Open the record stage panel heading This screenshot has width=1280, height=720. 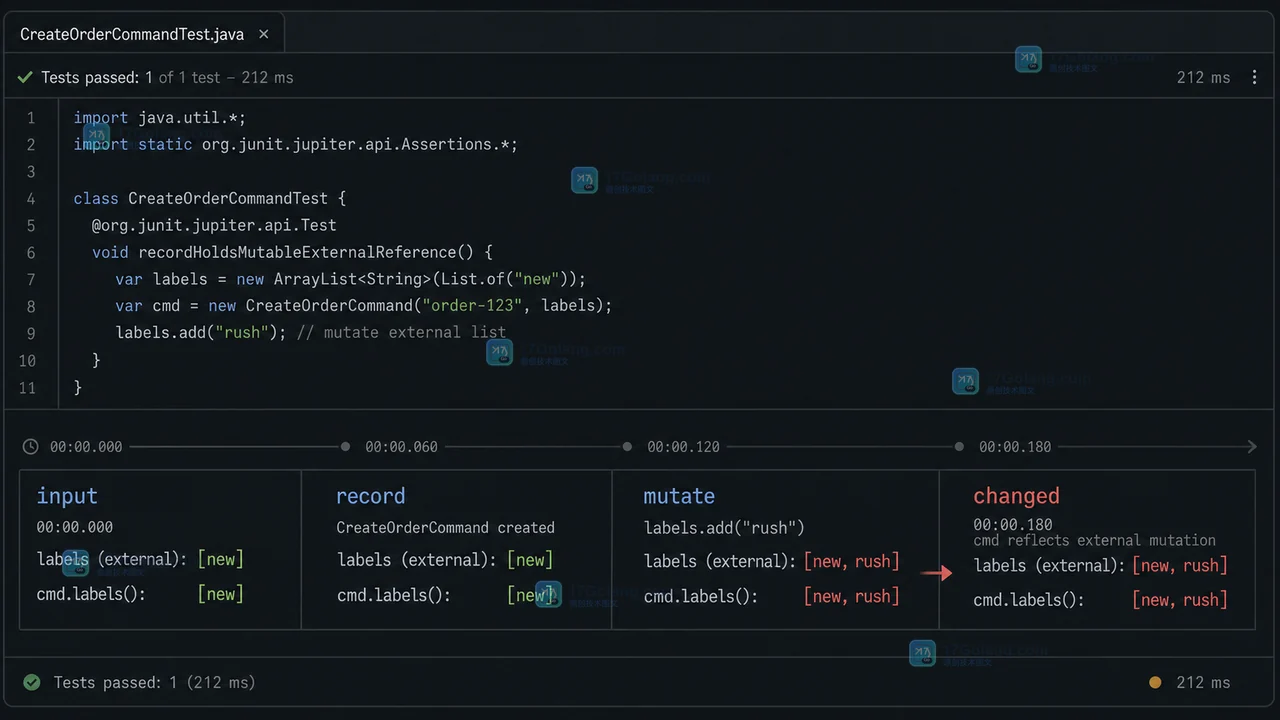[371, 496]
